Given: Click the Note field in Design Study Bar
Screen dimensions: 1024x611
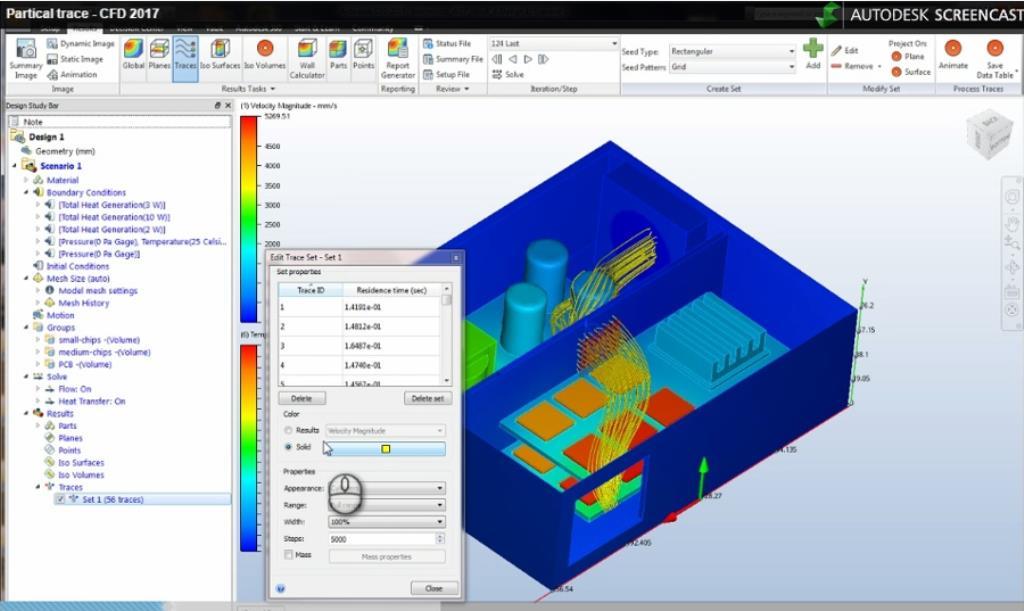Looking at the screenshot, I should click(x=120, y=122).
